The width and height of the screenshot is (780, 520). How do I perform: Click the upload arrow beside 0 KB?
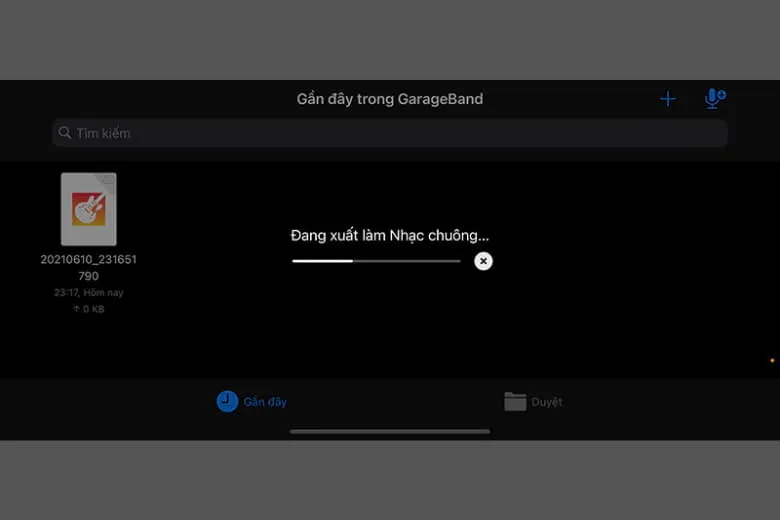[x=76, y=309]
